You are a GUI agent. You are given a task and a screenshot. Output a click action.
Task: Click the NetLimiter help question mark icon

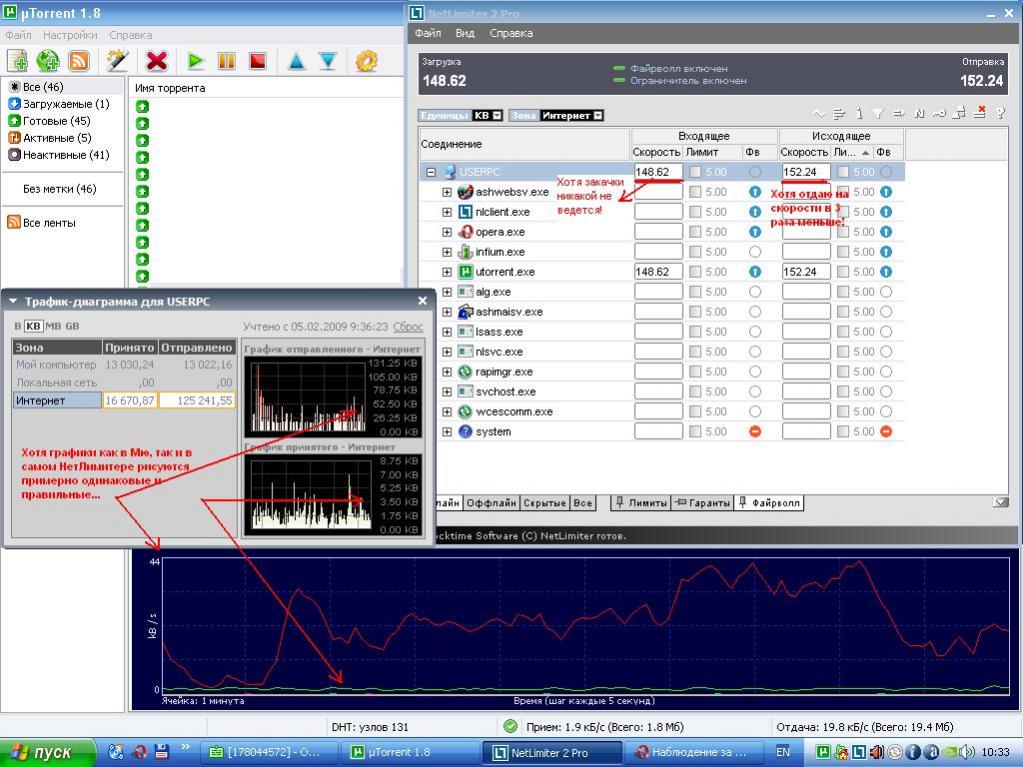coord(1000,114)
